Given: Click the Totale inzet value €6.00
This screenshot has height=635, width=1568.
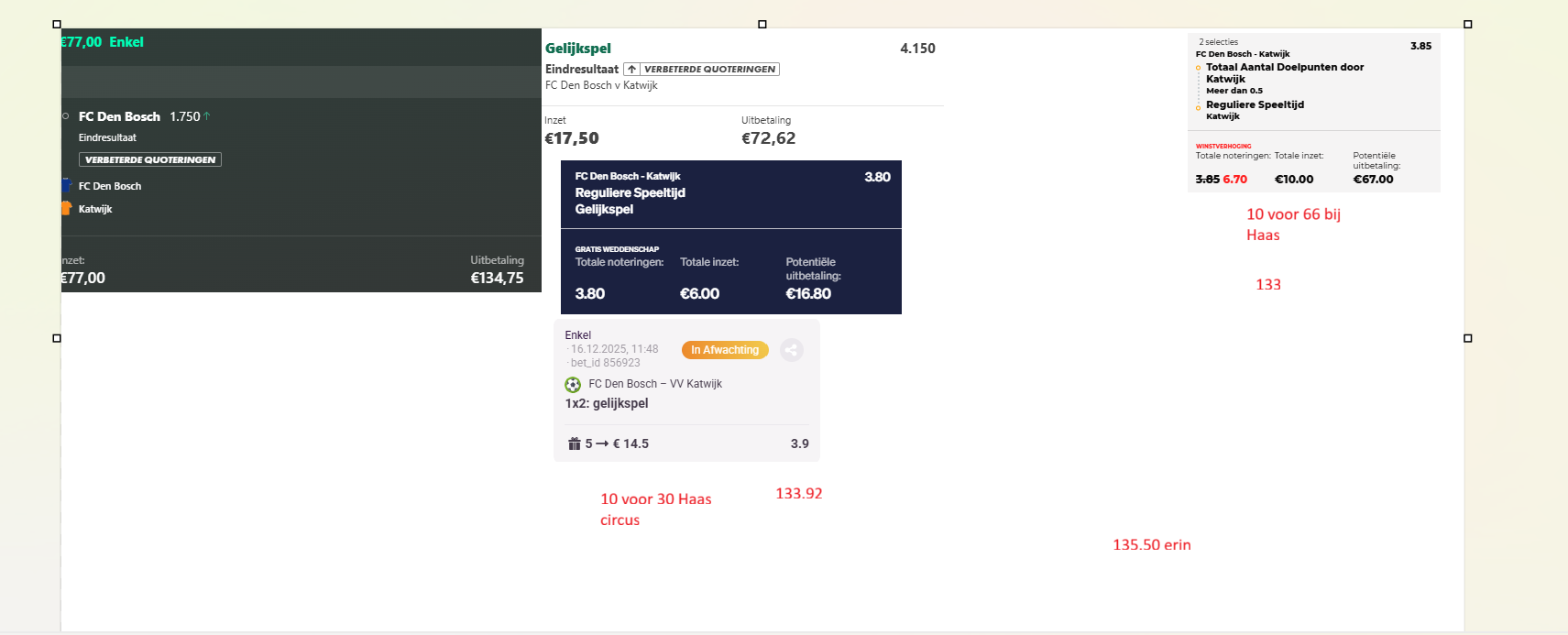Looking at the screenshot, I should (699, 294).
